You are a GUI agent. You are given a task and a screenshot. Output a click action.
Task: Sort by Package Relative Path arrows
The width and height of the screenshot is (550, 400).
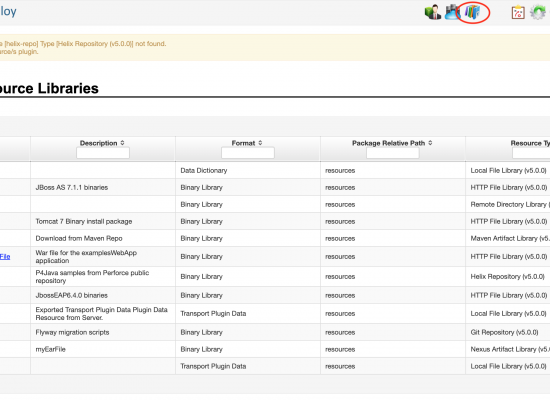430,143
